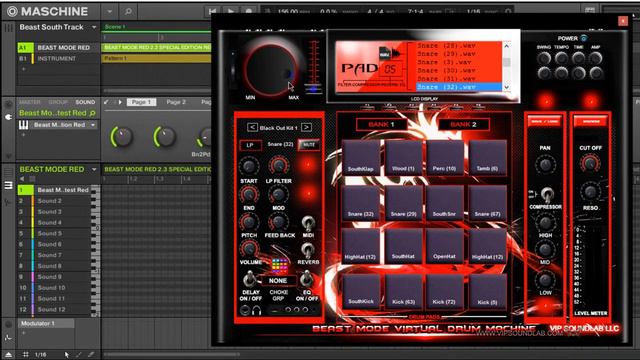Click the Pattern 1 clip in arranger

click(156, 58)
